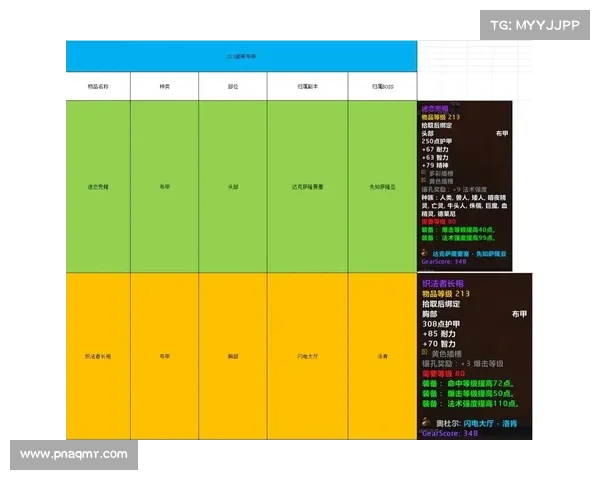The width and height of the screenshot is (600, 480).
Task: Select the green 达克萨隆要塞 dungeon cell
Action: 307,186
